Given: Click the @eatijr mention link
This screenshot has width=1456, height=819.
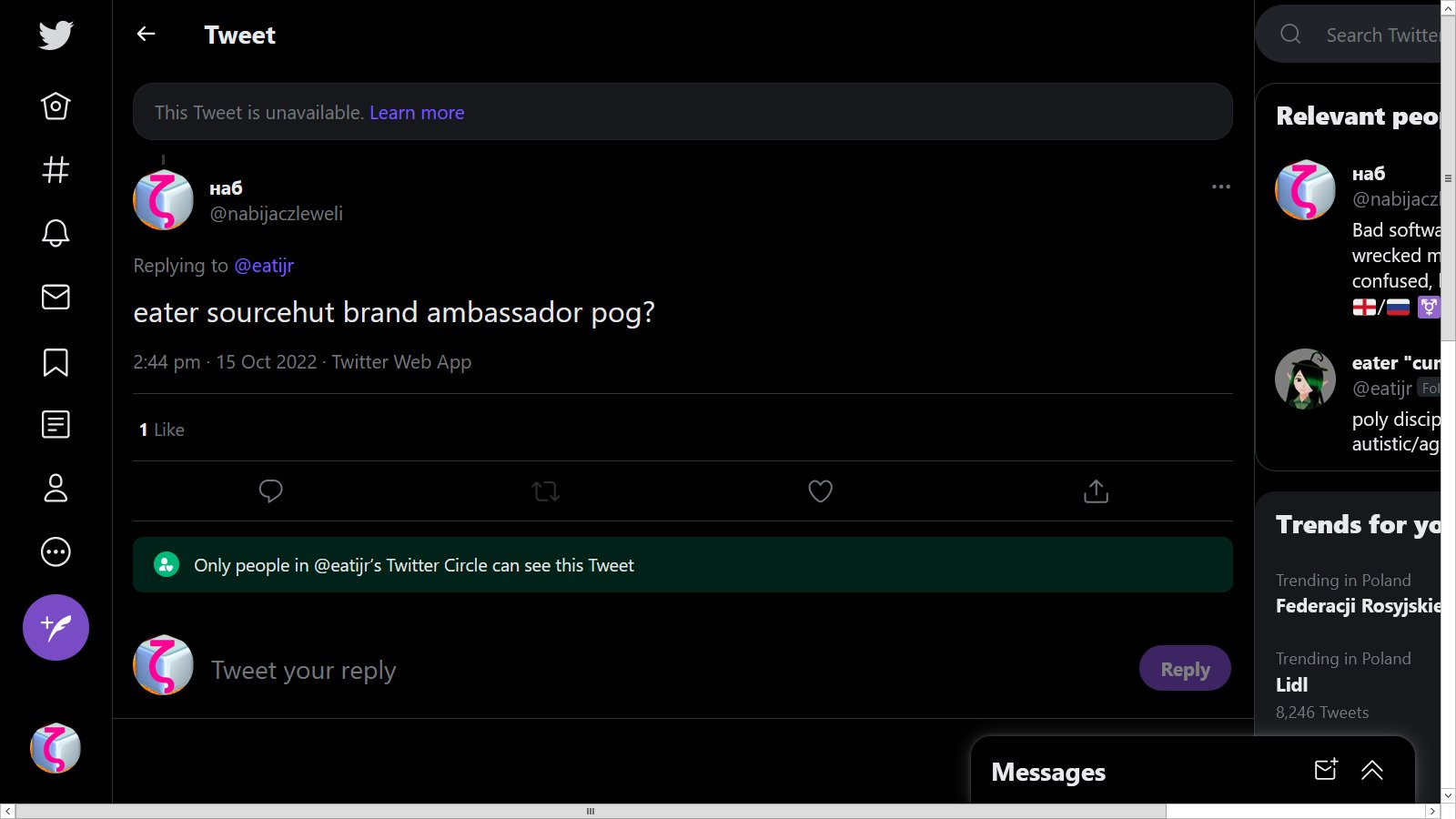Looking at the screenshot, I should point(264,266).
